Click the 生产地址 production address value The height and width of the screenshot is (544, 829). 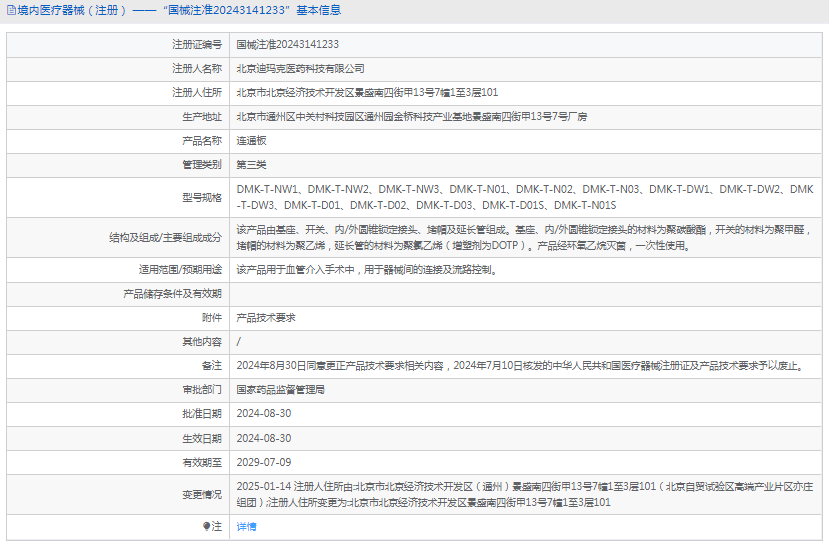tap(411, 117)
